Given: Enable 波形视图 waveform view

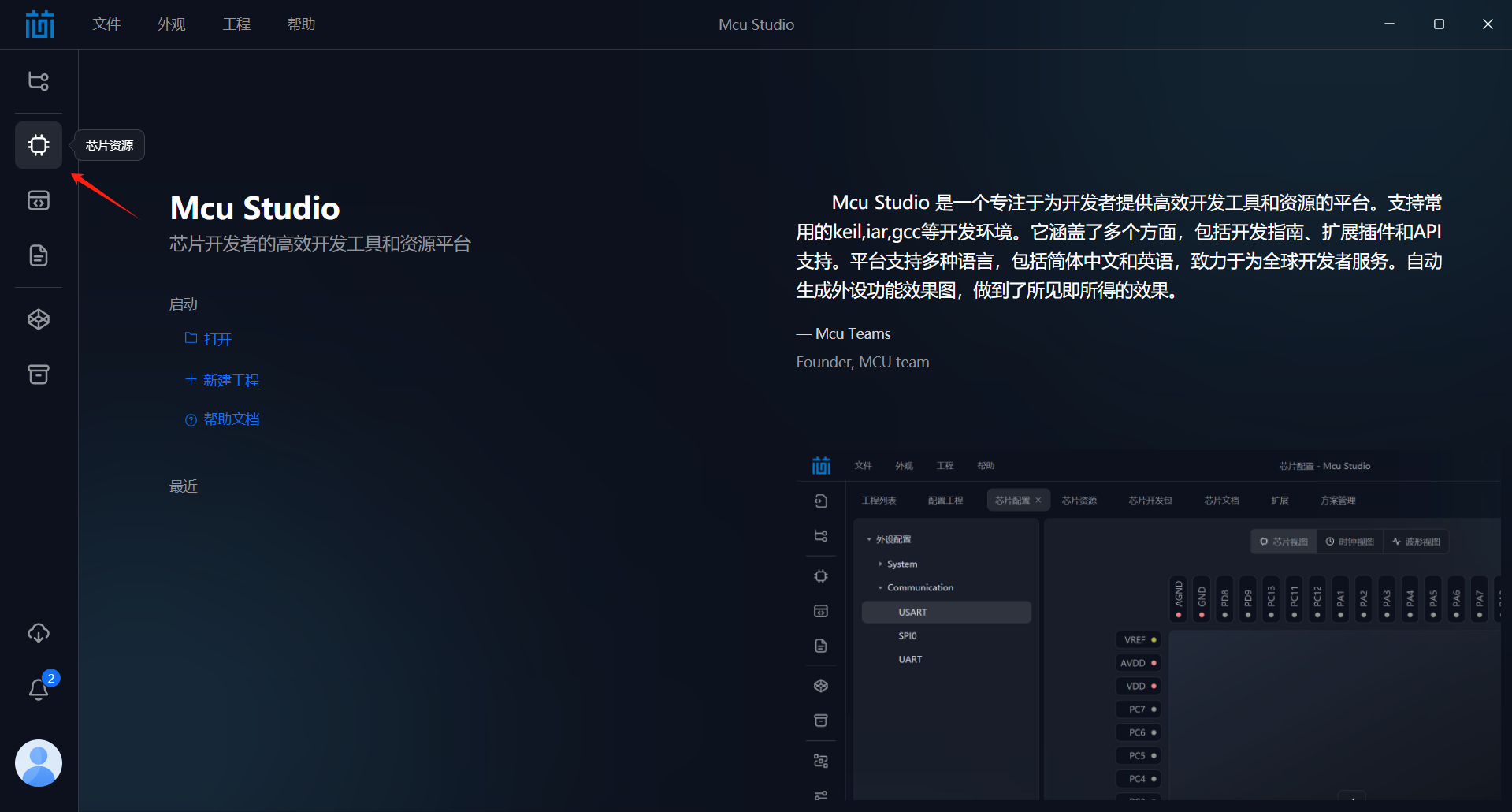Looking at the screenshot, I should [1416, 542].
